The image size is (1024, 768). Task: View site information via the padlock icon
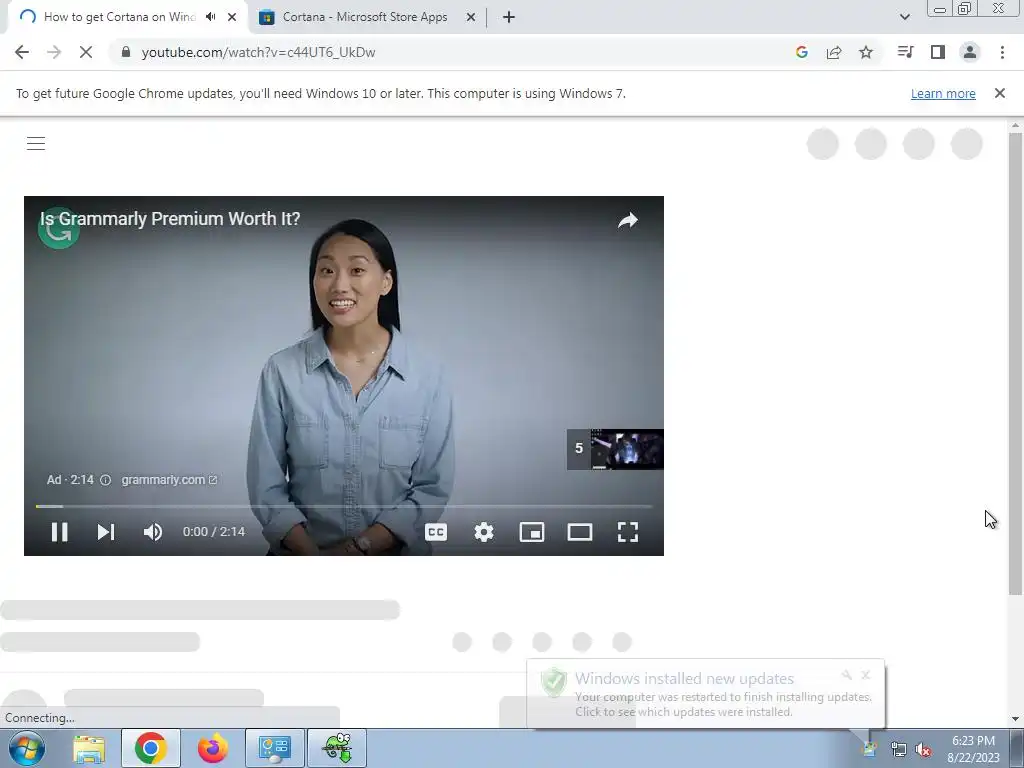(x=126, y=52)
